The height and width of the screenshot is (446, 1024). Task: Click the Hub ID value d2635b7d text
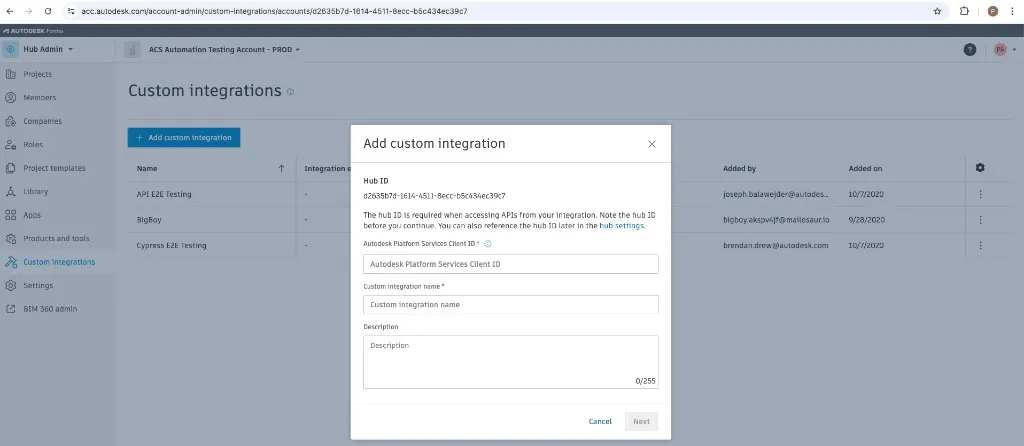click(434, 195)
